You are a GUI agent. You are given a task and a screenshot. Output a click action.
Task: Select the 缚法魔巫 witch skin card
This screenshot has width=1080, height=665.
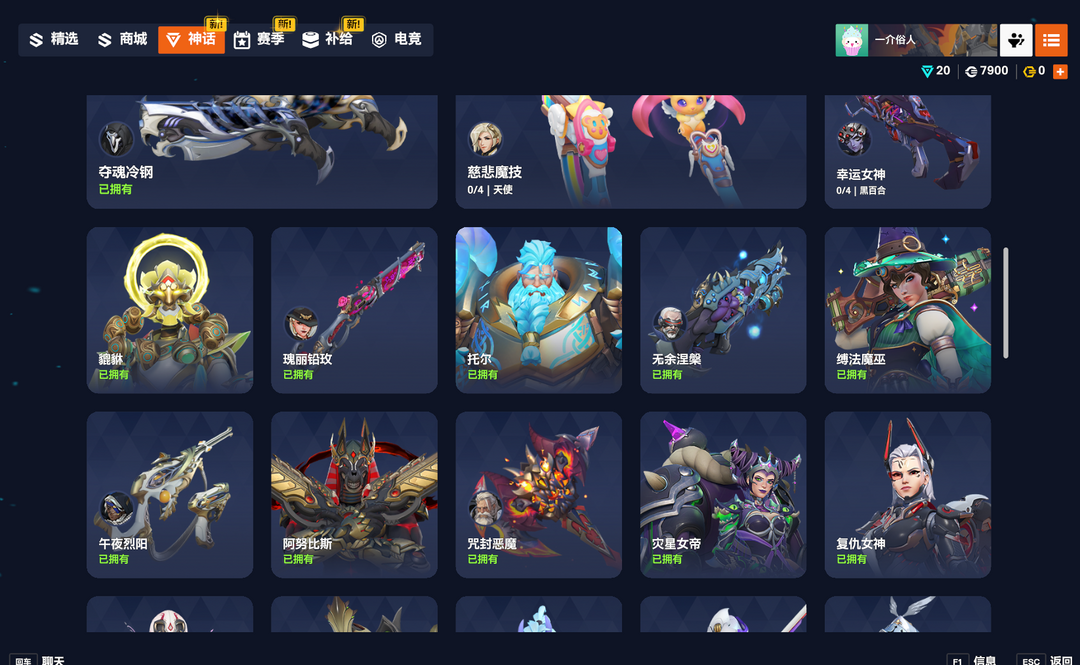[x=908, y=310]
